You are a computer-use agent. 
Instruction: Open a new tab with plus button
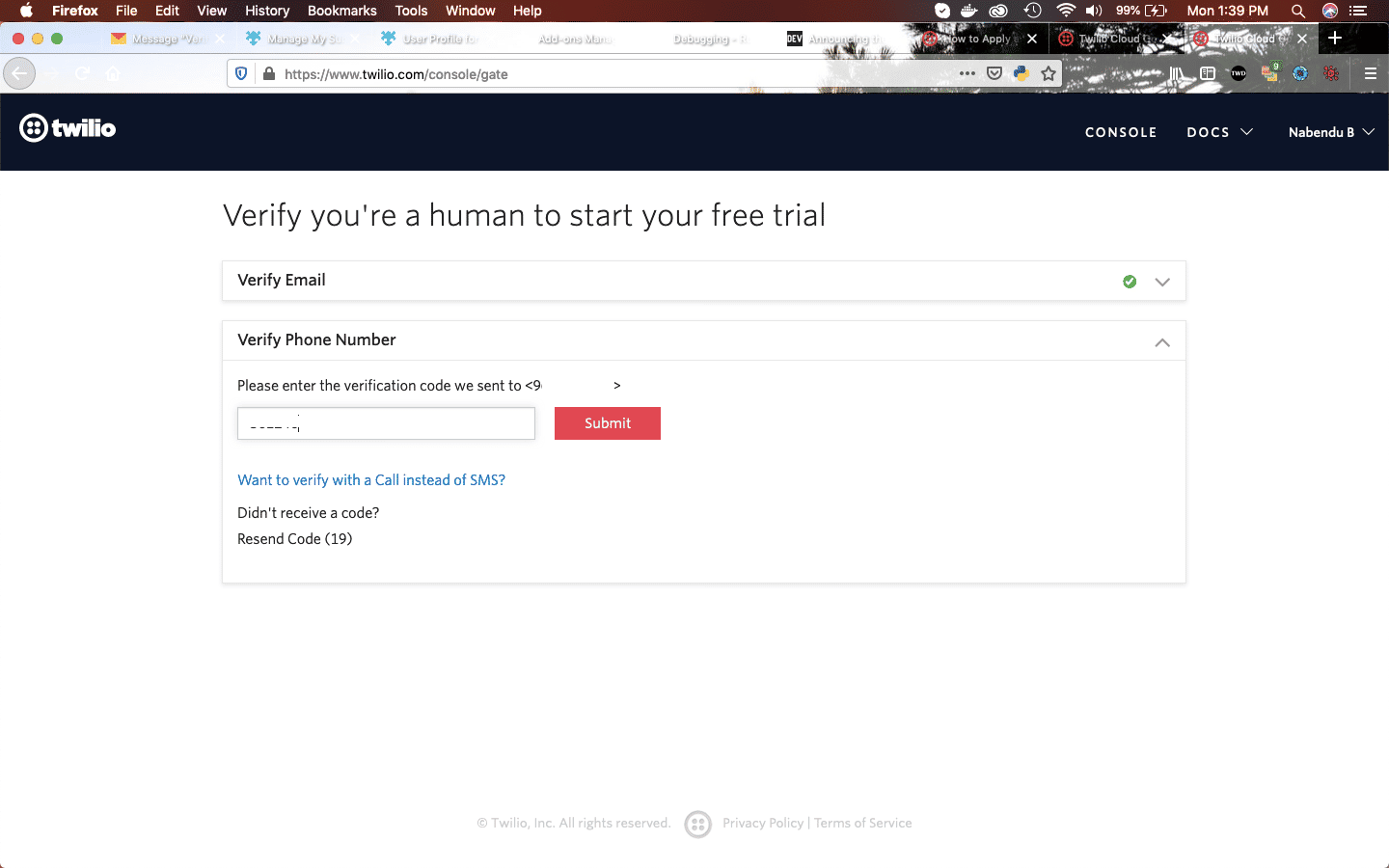tap(1335, 38)
